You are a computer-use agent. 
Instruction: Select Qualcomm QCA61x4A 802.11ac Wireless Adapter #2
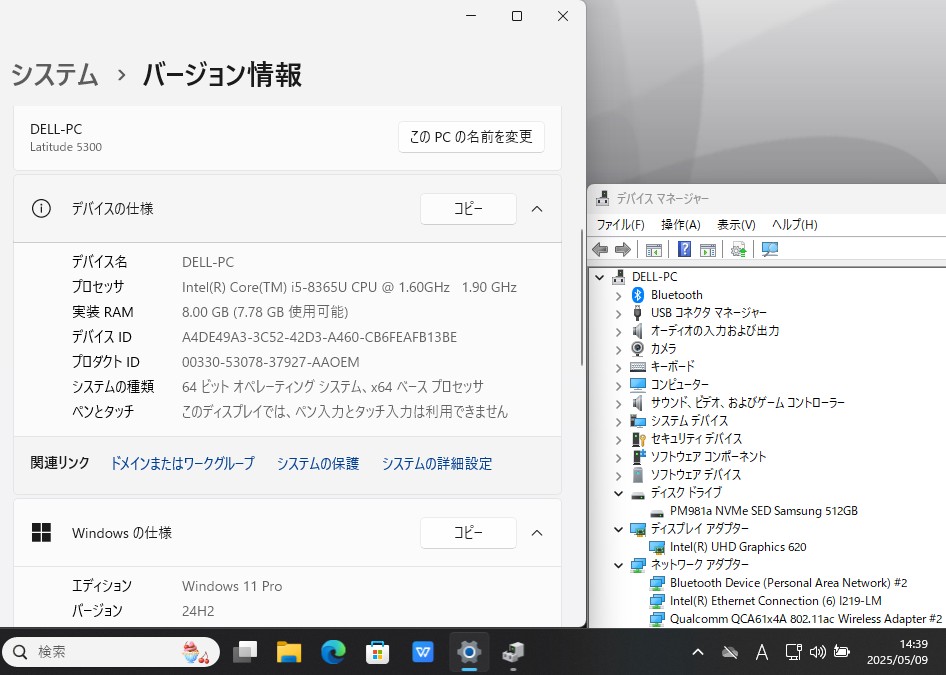point(806,619)
